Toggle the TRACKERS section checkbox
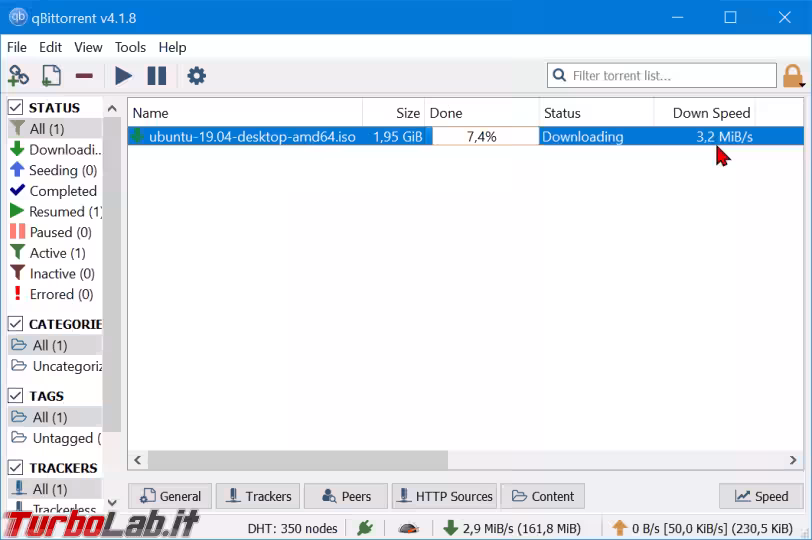 click(16, 468)
